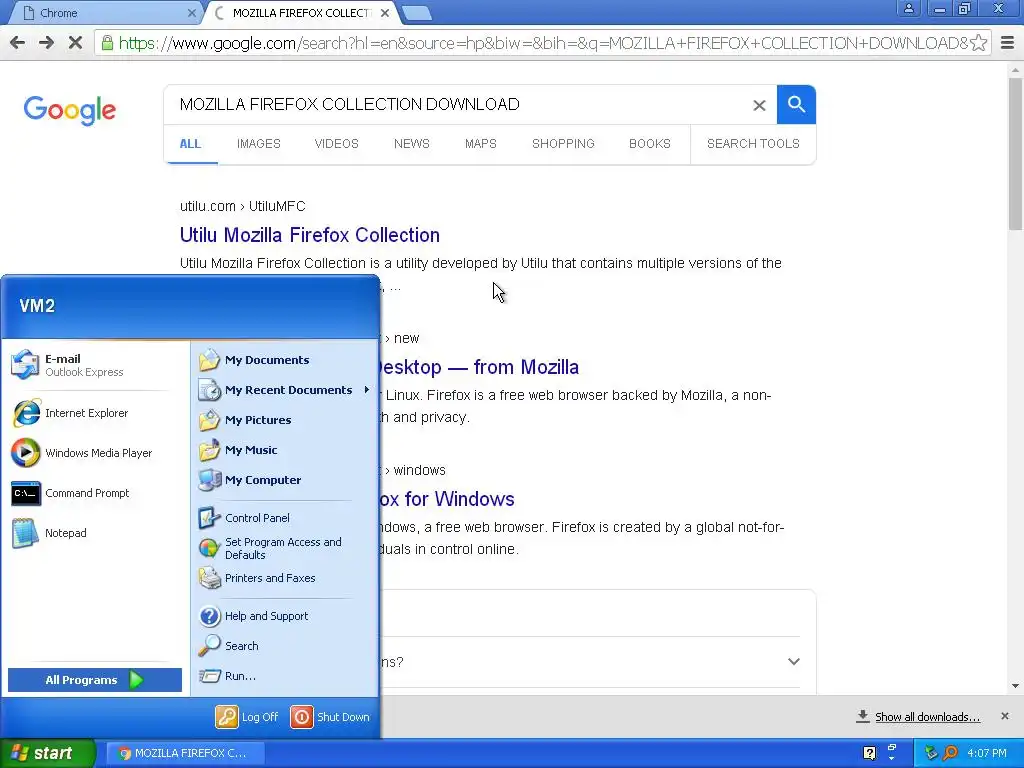Click the page vertical scrollbar thumb

[x=1016, y=153]
